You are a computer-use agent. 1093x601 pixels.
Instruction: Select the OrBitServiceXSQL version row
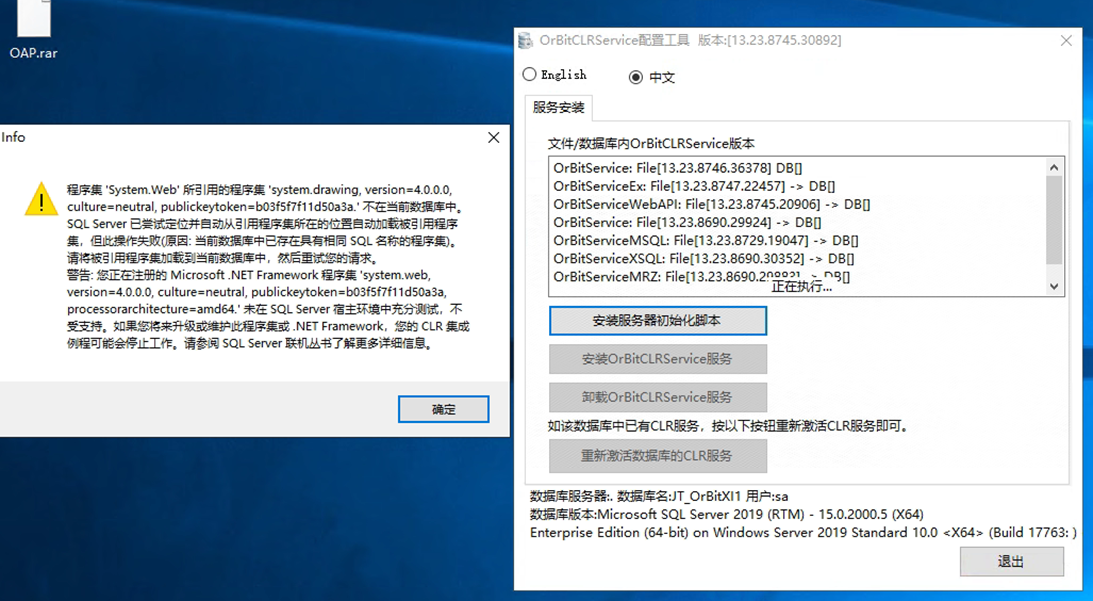[704, 259]
